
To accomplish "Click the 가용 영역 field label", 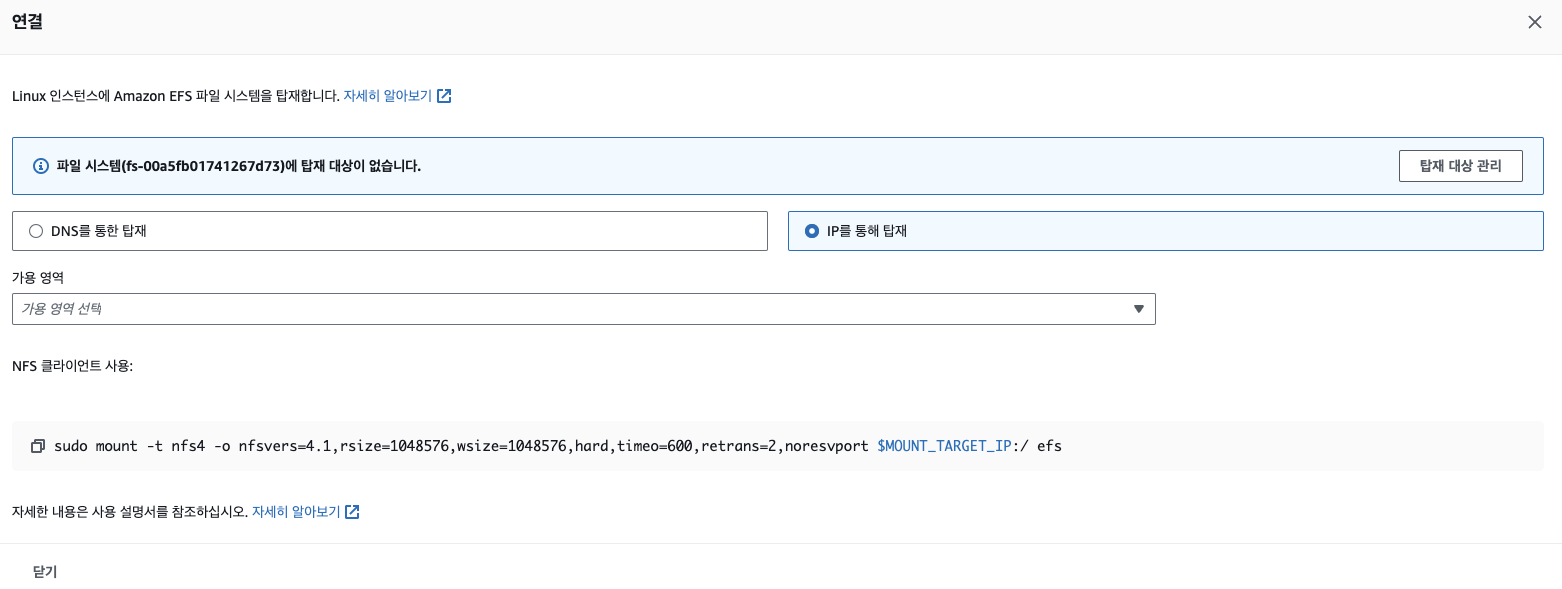I will (38, 277).
